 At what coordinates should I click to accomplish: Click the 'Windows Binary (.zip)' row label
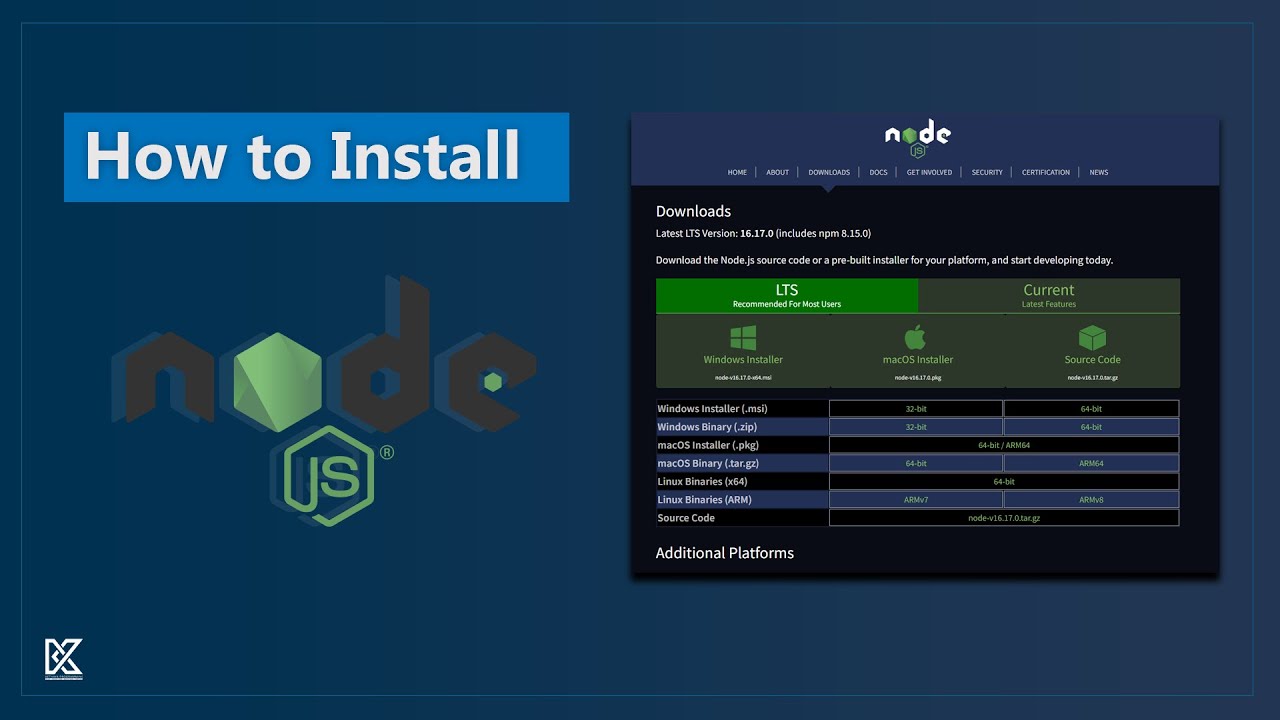pos(707,427)
